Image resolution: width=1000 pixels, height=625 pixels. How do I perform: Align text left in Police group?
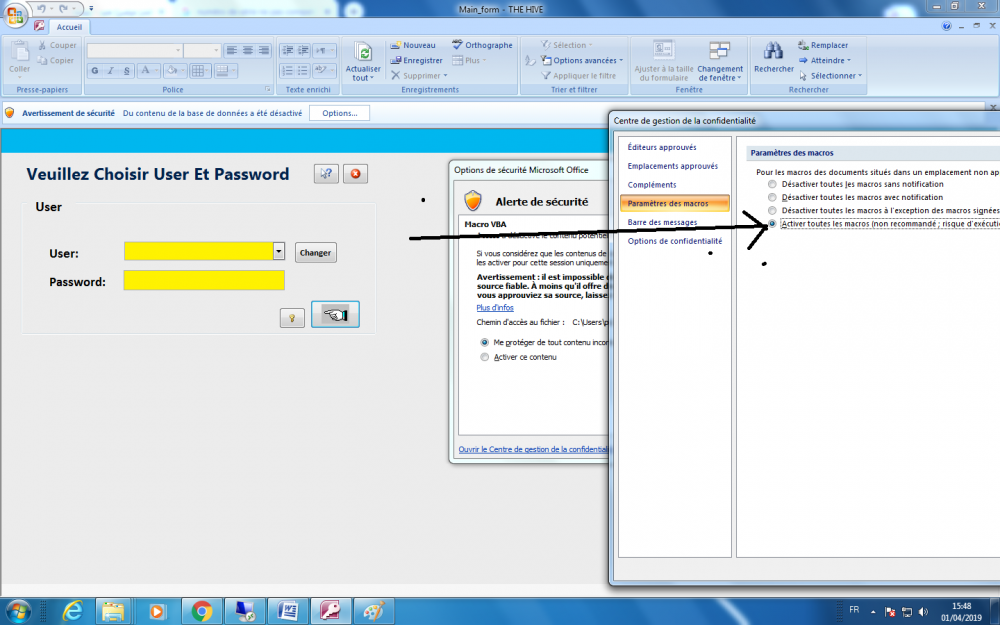(x=232, y=50)
